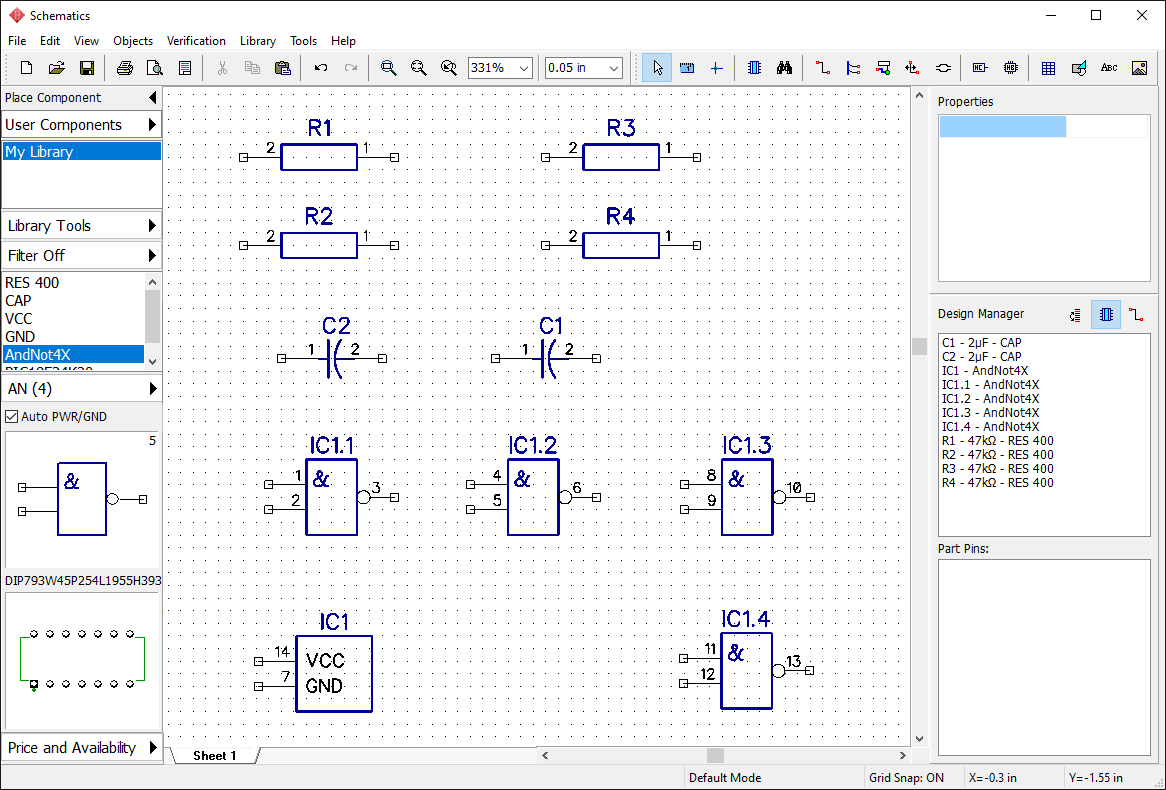Open the Verification menu
This screenshot has width=1166, height=790.
click(x=196, y=41)
